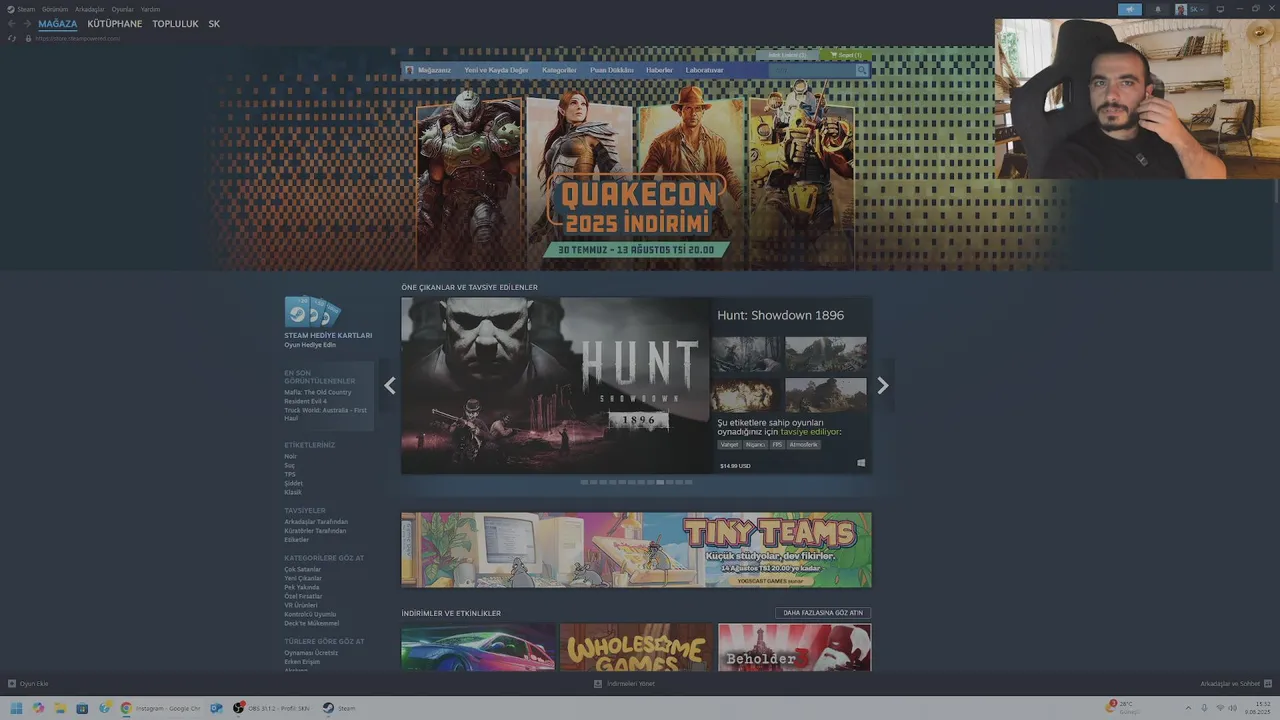Click the Steam gift cards image
The width and height of the screenshot is (1280, 720).
tap(312, 312)
